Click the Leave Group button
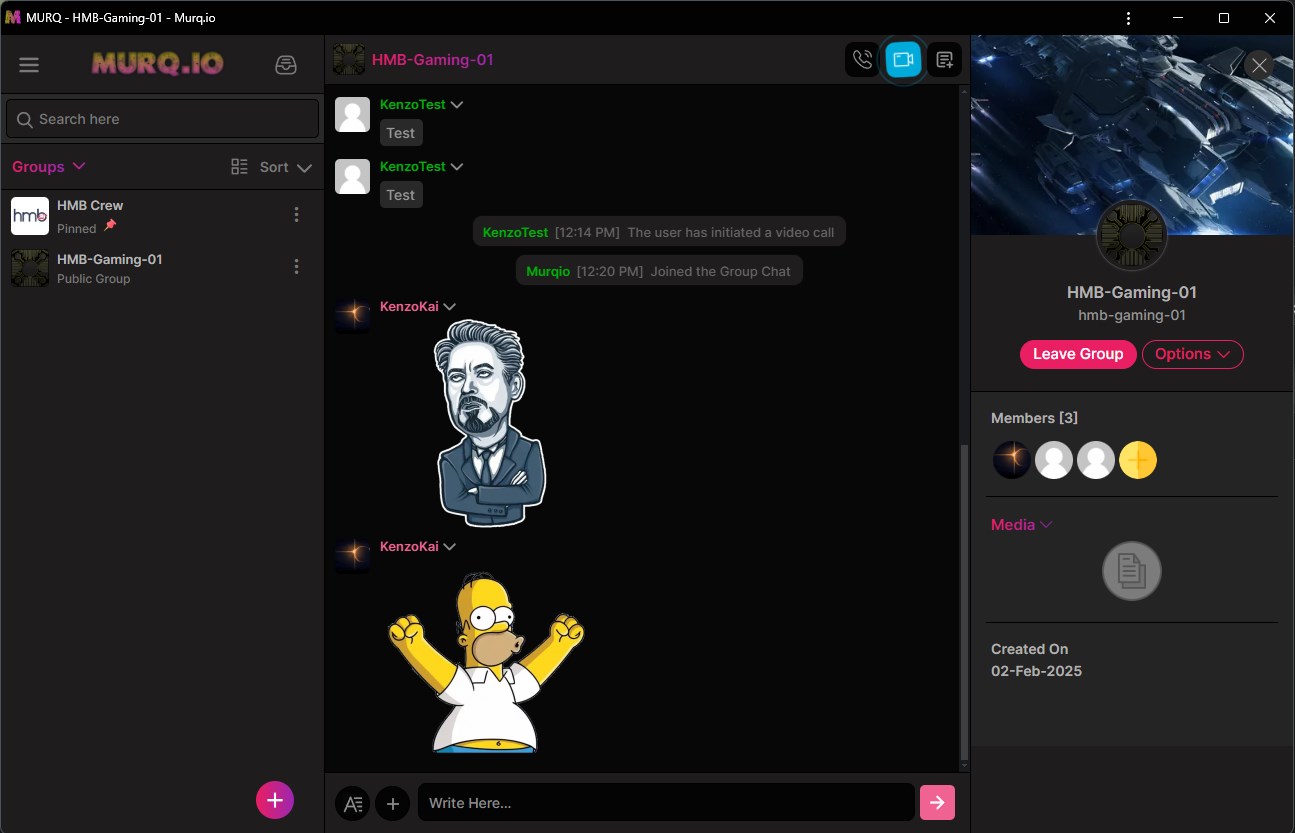This screenshot has height=833, width=1295. [x=1078, y=354]
